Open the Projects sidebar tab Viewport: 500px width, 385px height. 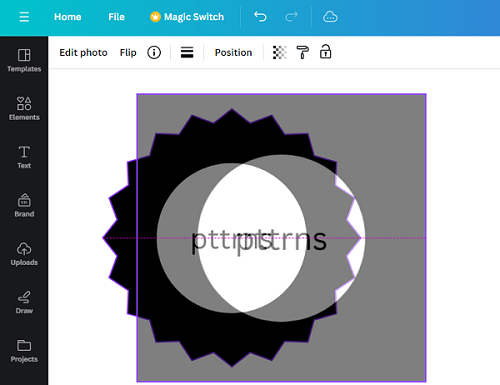click(x=24, y=351)
